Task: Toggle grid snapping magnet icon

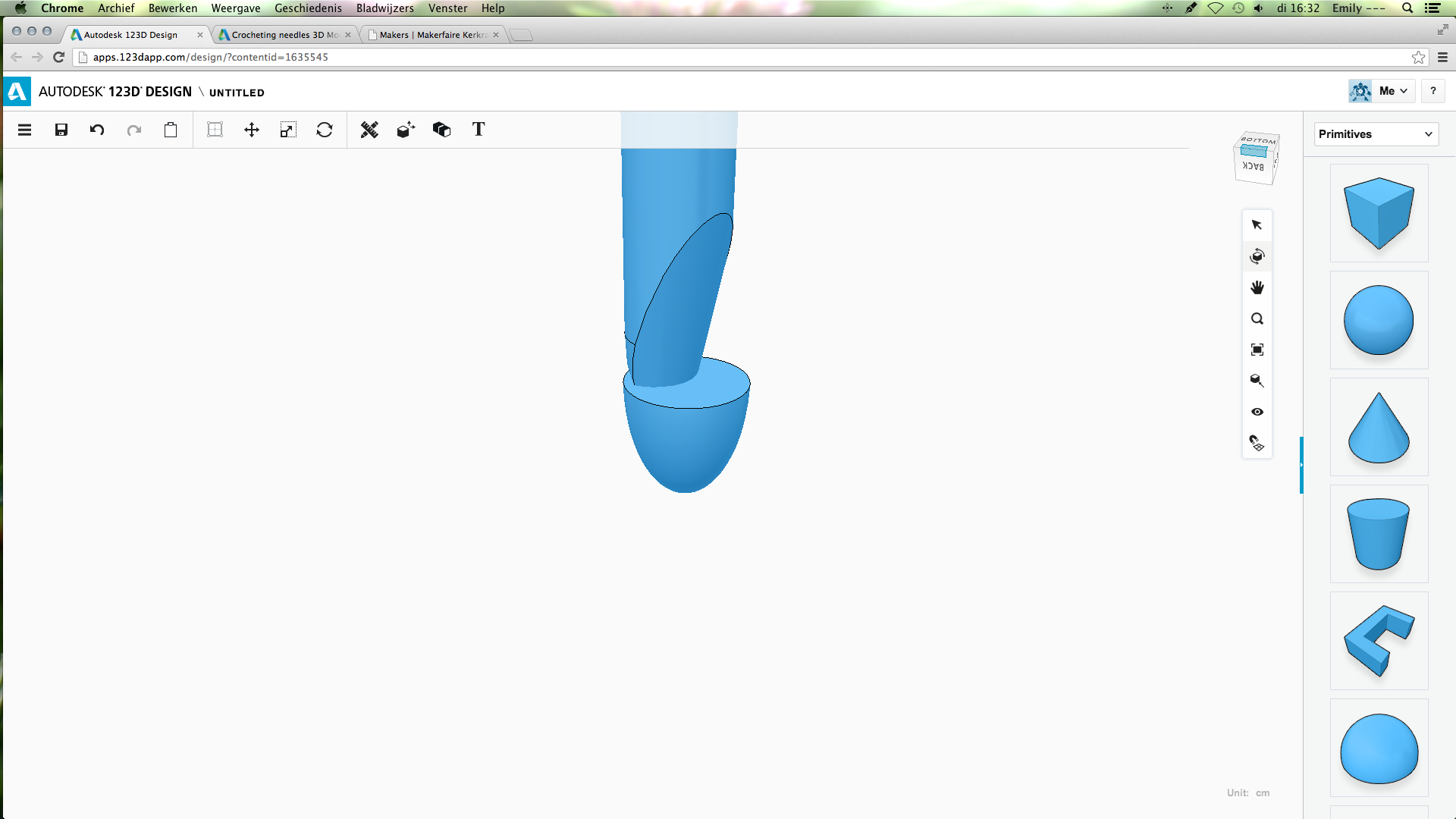Action: click(1257, 443)
